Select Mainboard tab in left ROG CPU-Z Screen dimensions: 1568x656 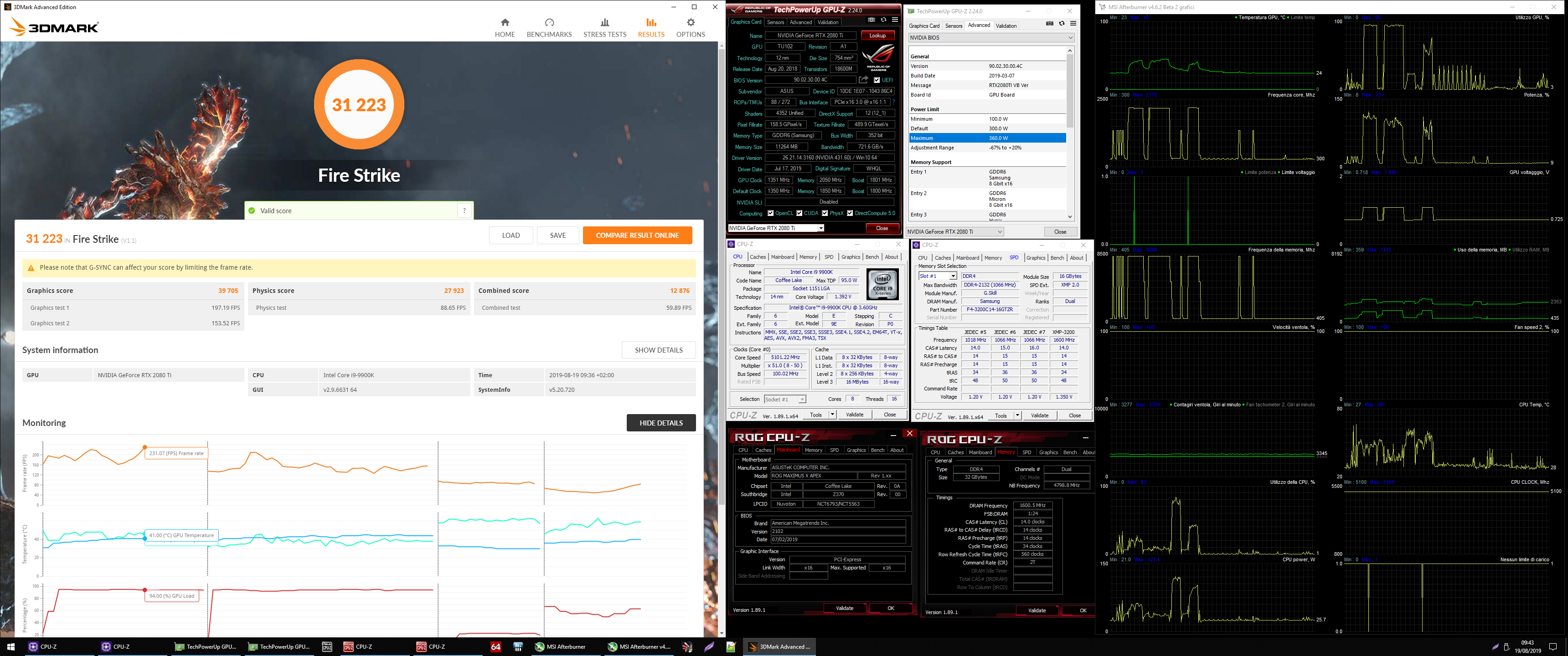tap(788, 450)
